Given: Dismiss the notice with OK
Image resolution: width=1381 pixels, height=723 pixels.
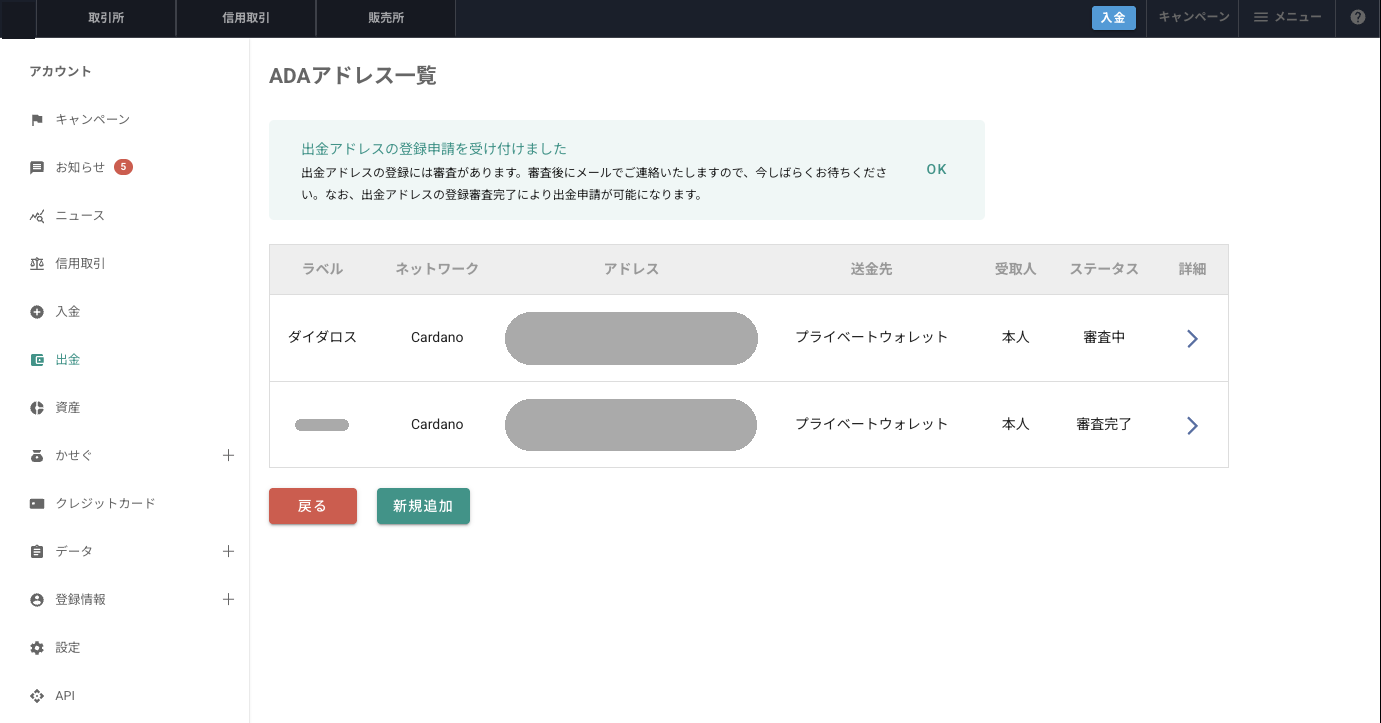Looking at the screenshot, I should click(x=937, y=169).
